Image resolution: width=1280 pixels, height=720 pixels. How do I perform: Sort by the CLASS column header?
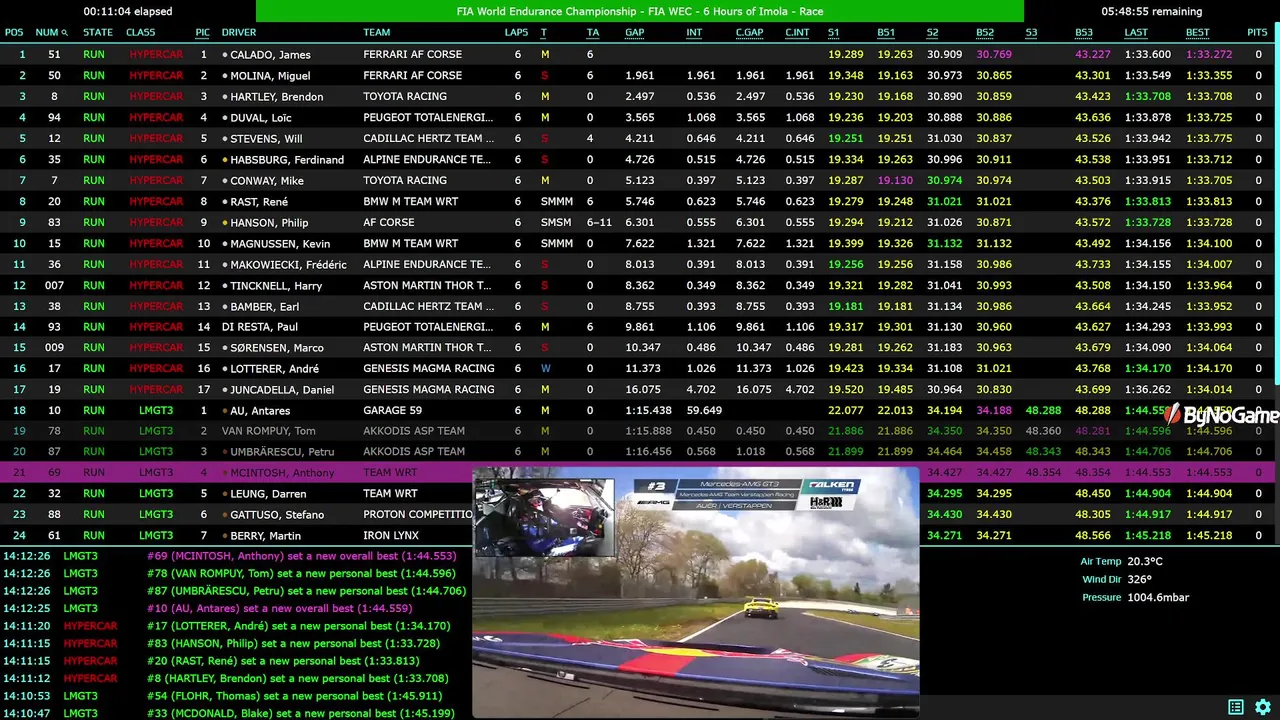[141, 33]
